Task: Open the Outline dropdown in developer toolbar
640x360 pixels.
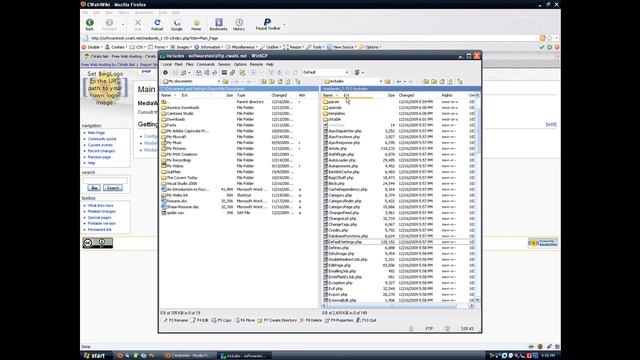Action: click(271, 47)
